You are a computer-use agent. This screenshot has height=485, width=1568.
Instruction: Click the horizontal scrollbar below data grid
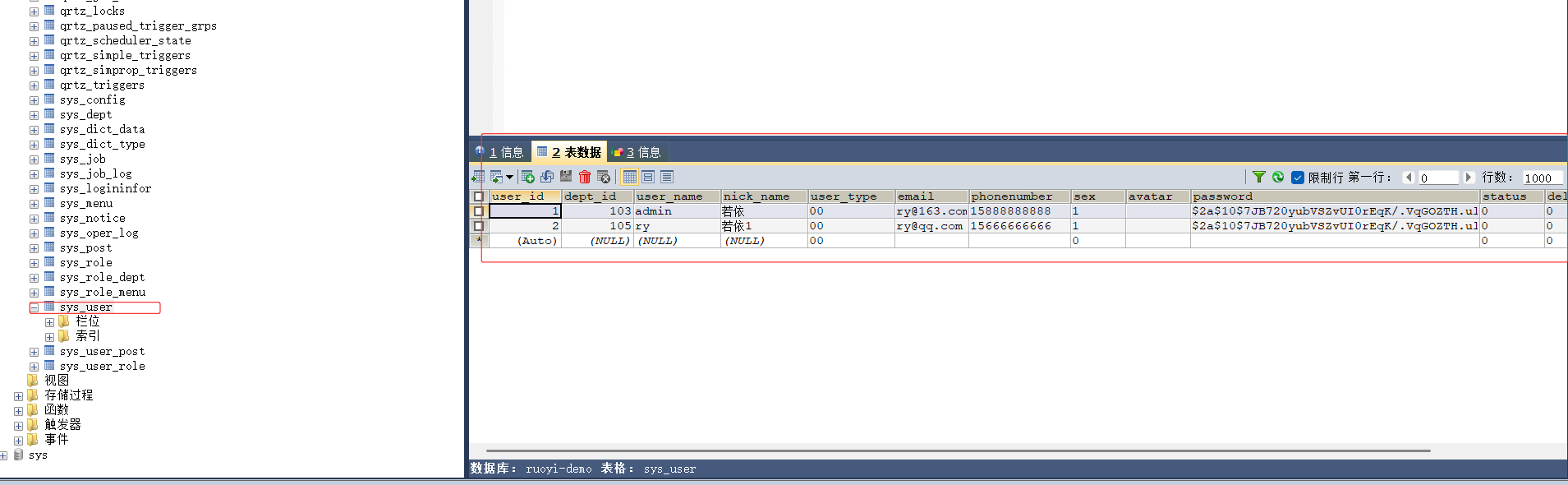tap(958, 450)
